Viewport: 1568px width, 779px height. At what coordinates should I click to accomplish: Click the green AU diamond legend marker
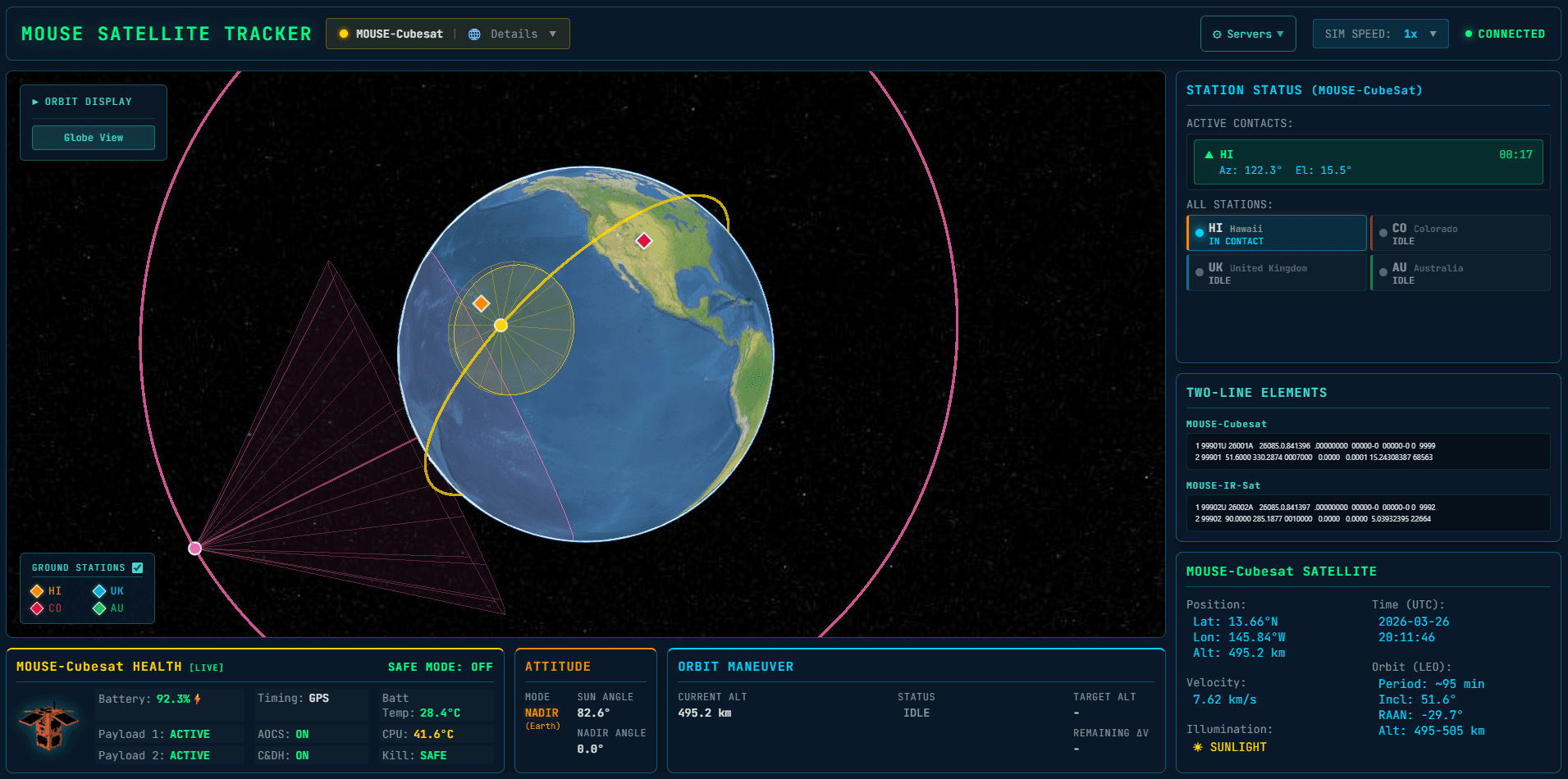(x=99, y=608)
